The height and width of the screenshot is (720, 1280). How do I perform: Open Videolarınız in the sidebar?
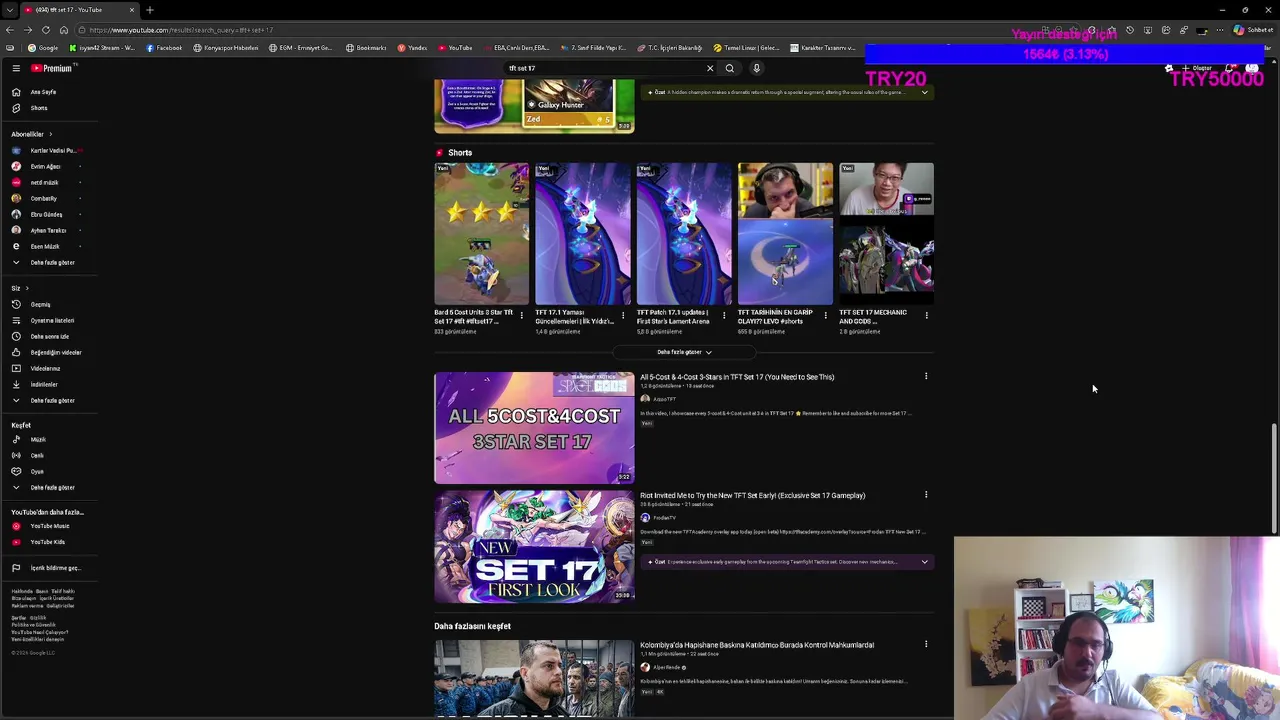point(46,368)
